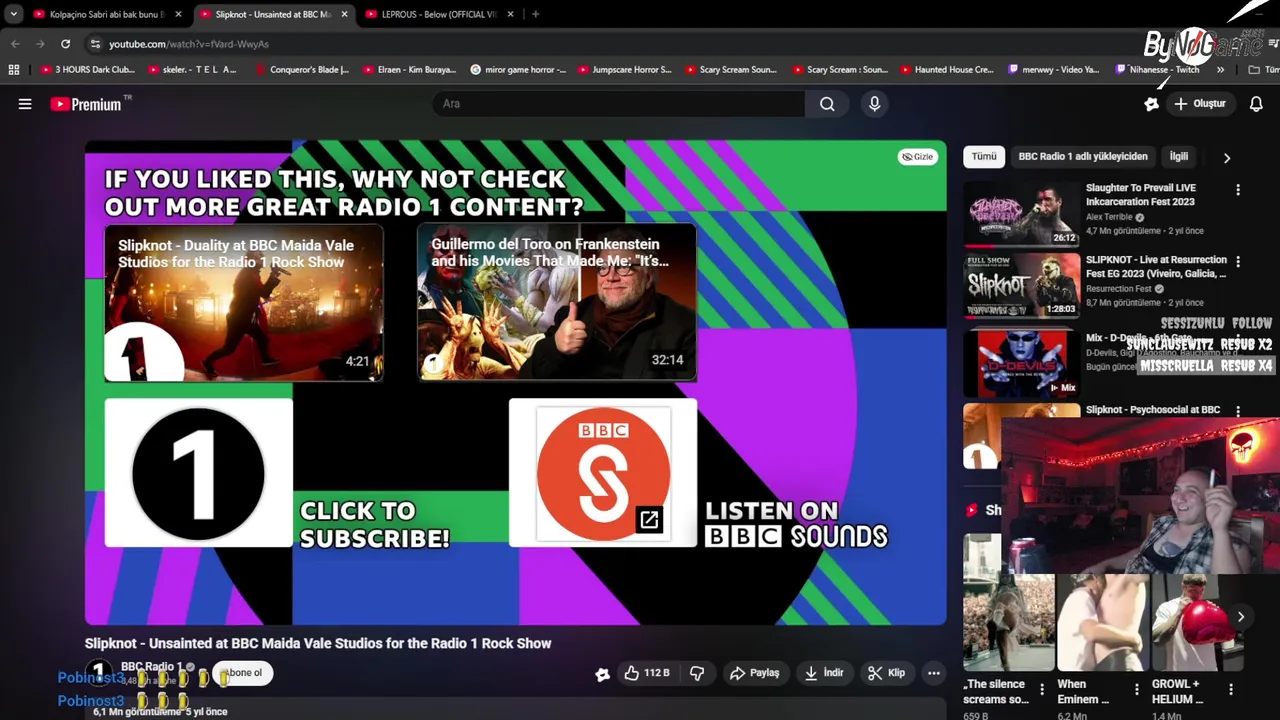
Task: Switch to the Kolpaçino Sabri abi browser tab
Action: [x=106, y=14]
